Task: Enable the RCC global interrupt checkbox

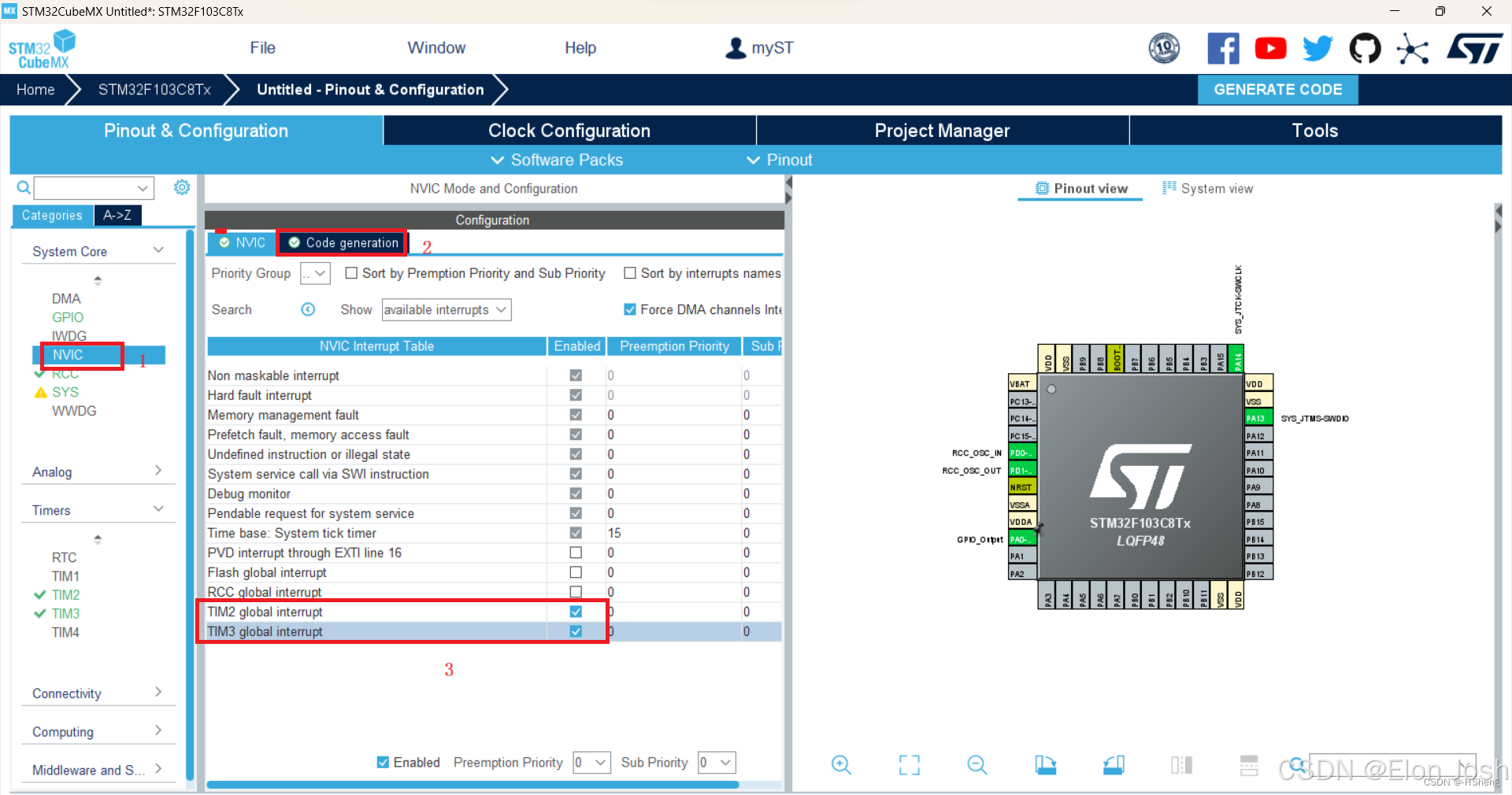Action: coord(576,592)
